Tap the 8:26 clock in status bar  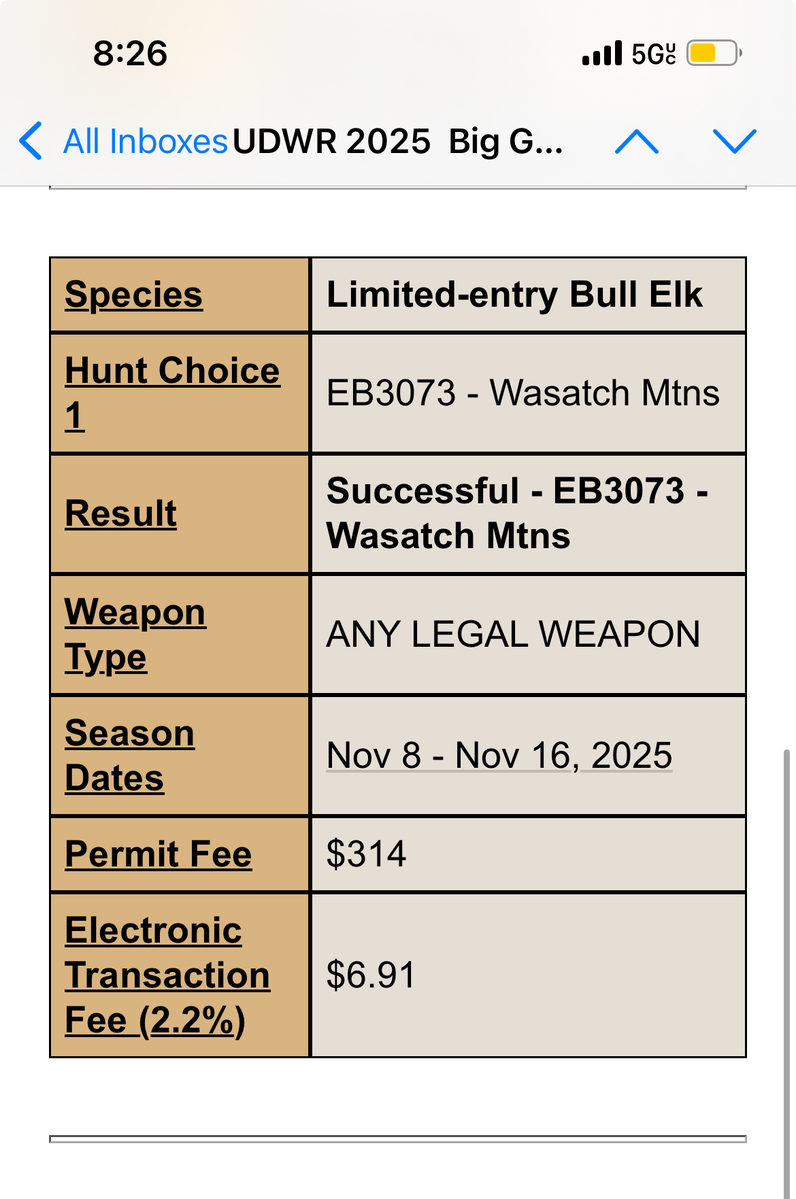click(x=130, y=54)
